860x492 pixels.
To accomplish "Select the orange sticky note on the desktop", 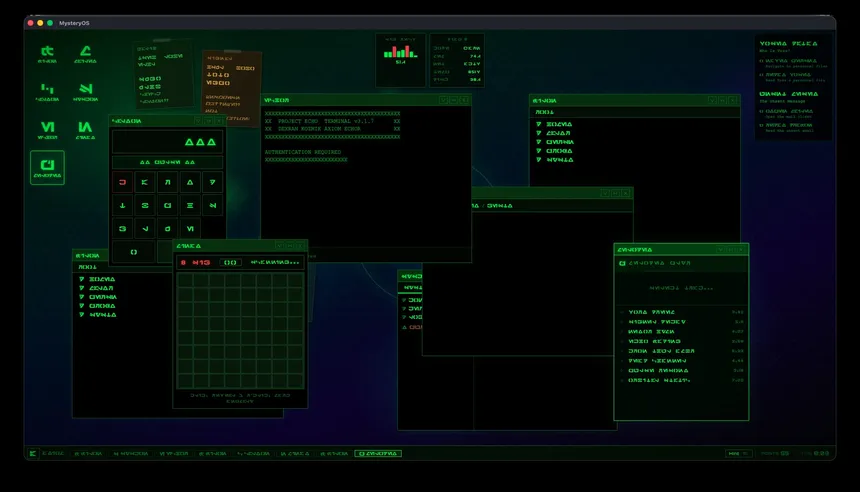I will 230,87.
